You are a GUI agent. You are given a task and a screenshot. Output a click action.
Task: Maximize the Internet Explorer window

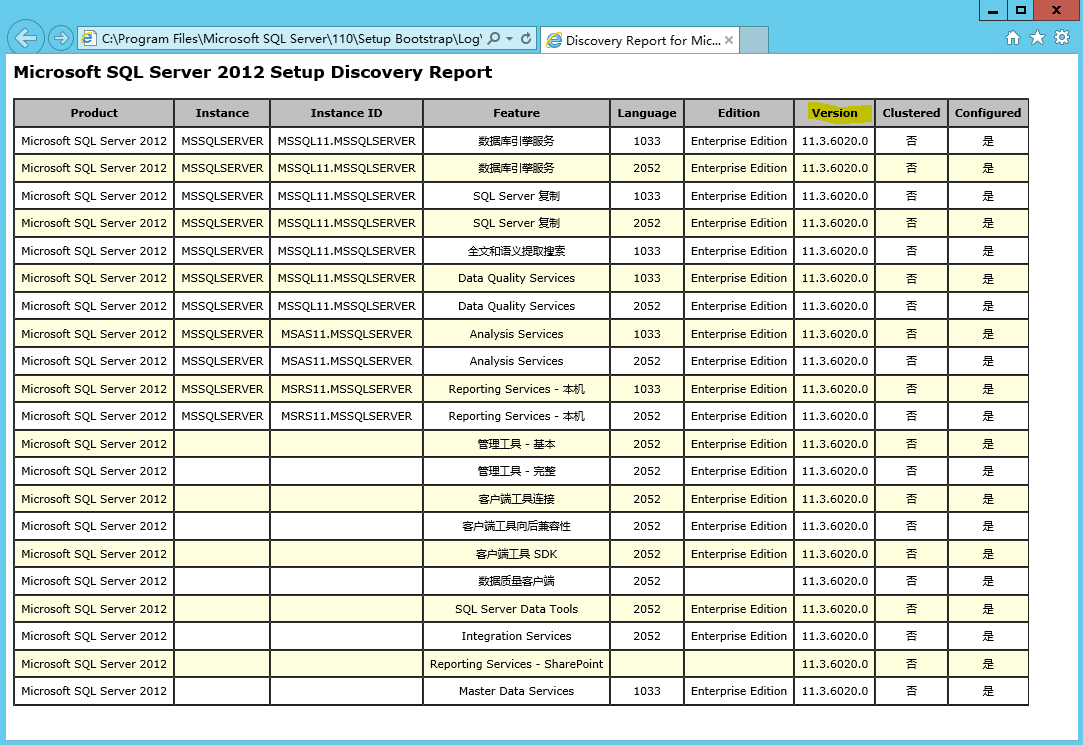[x=1020, y=10]
